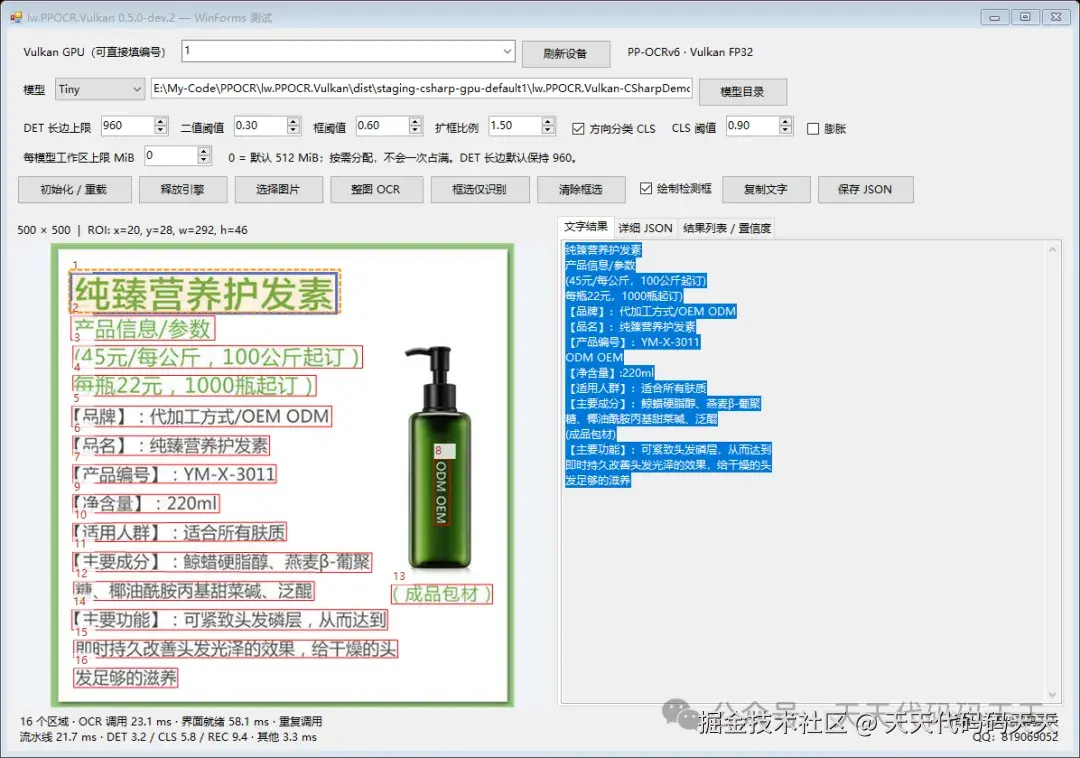
Task: Decrease 框阈值 with down arrow
Action: (415, 130)
